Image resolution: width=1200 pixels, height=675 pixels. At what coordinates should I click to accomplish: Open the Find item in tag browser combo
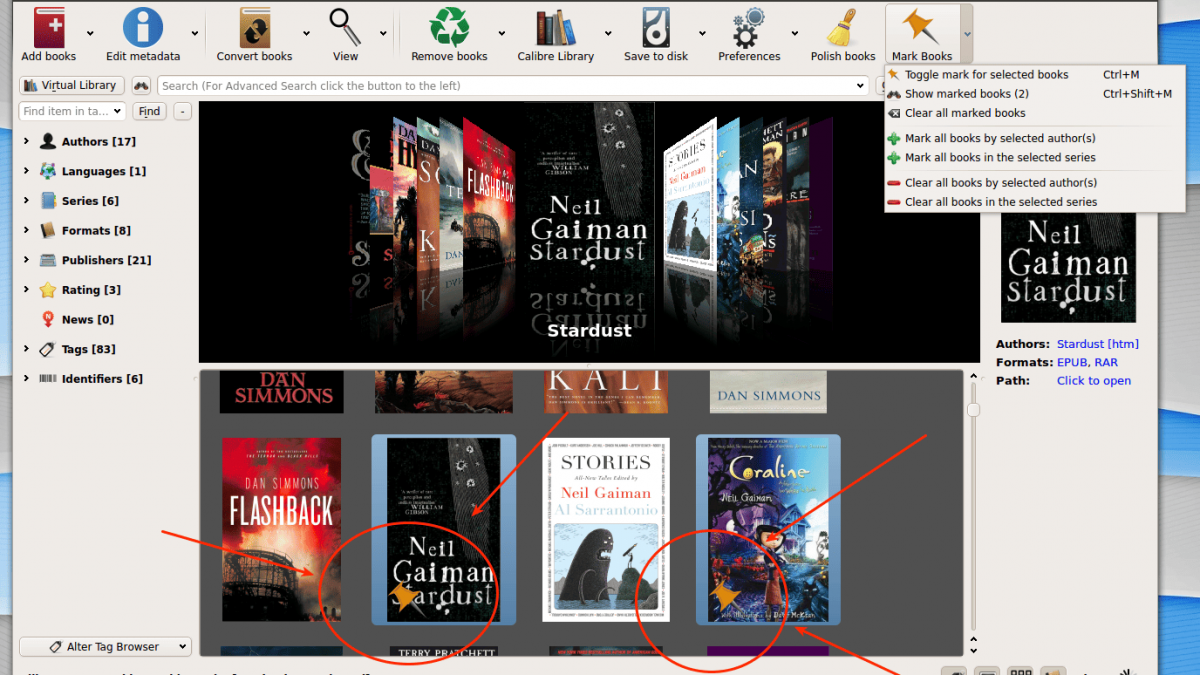[x=72, y=112]
